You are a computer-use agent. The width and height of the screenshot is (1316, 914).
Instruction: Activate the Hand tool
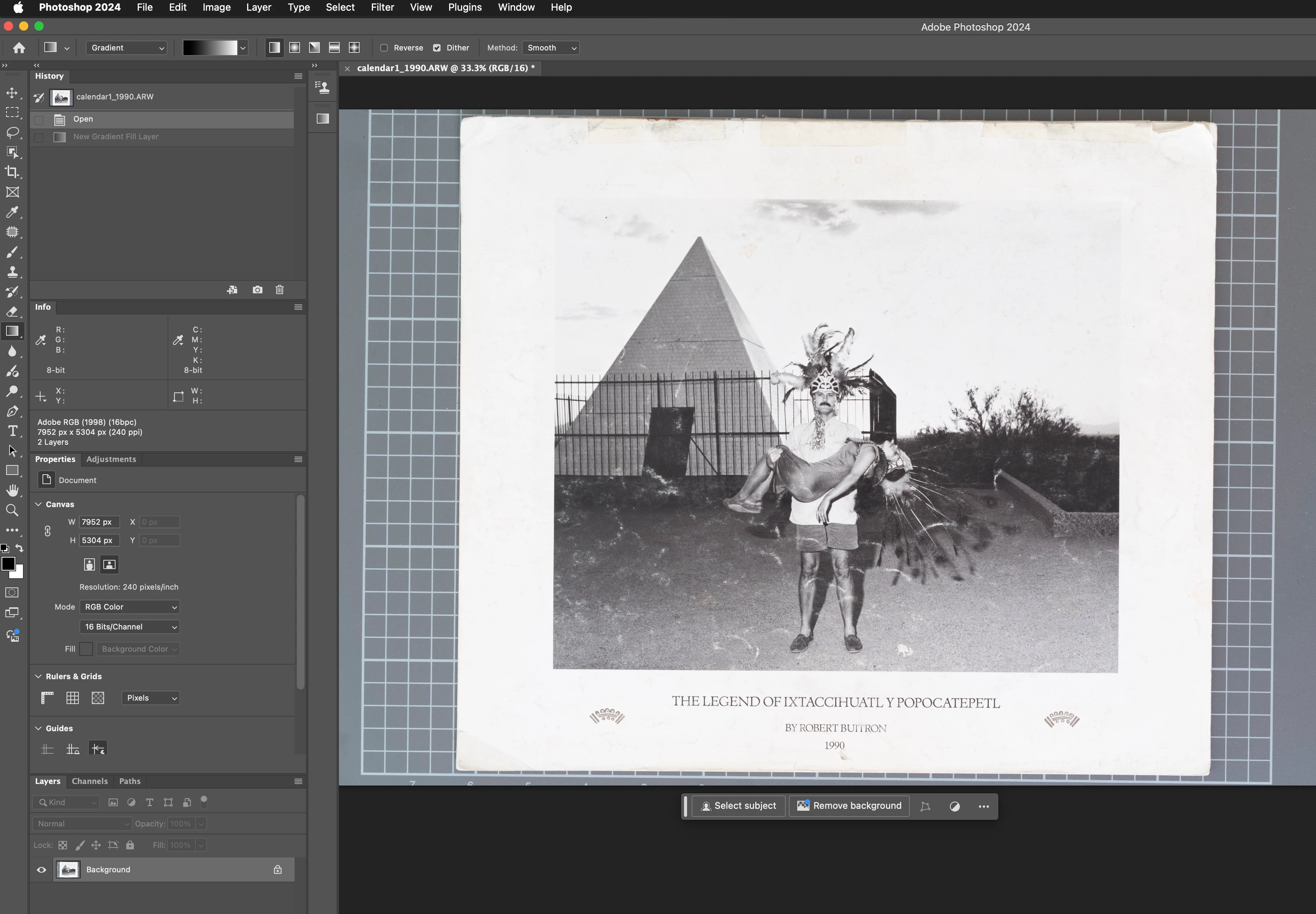pos(12,490)
